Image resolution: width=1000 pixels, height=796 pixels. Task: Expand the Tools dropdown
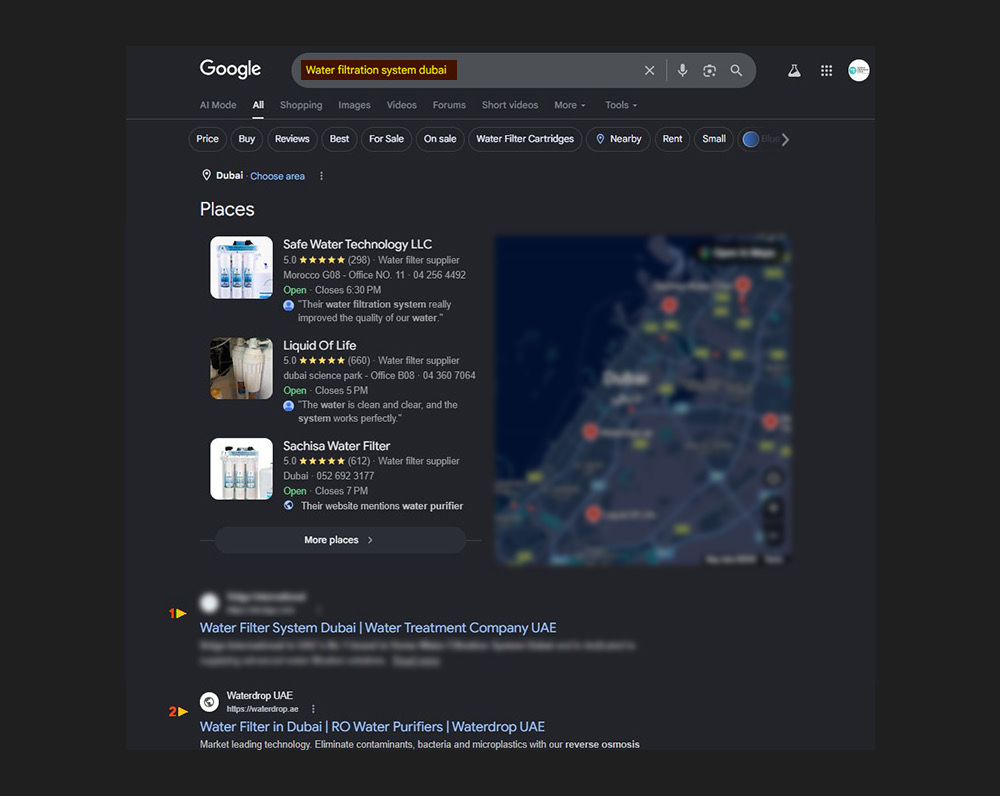(621, 105)
